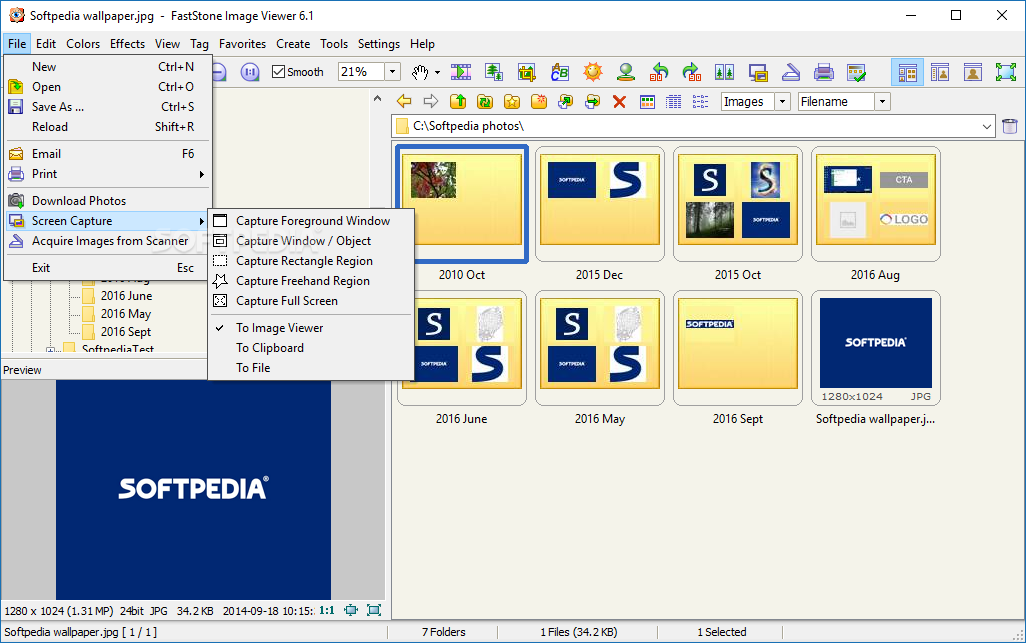The height and width of the screenshot is (643, 1026).
Task: Choose Capture Rectangle Region
Action: click(310, 261)
